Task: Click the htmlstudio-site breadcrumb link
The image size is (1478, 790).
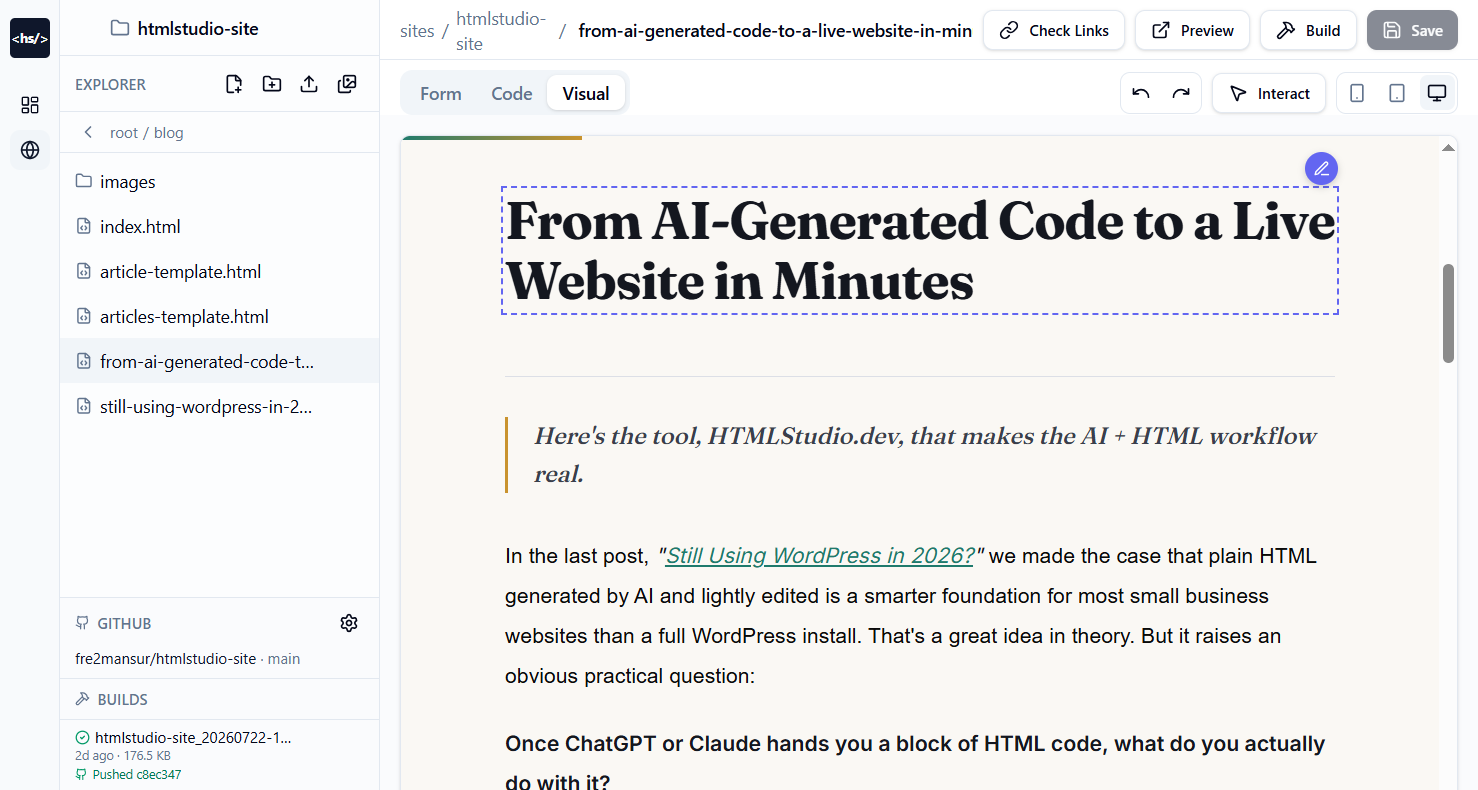Action: [501, 31]
